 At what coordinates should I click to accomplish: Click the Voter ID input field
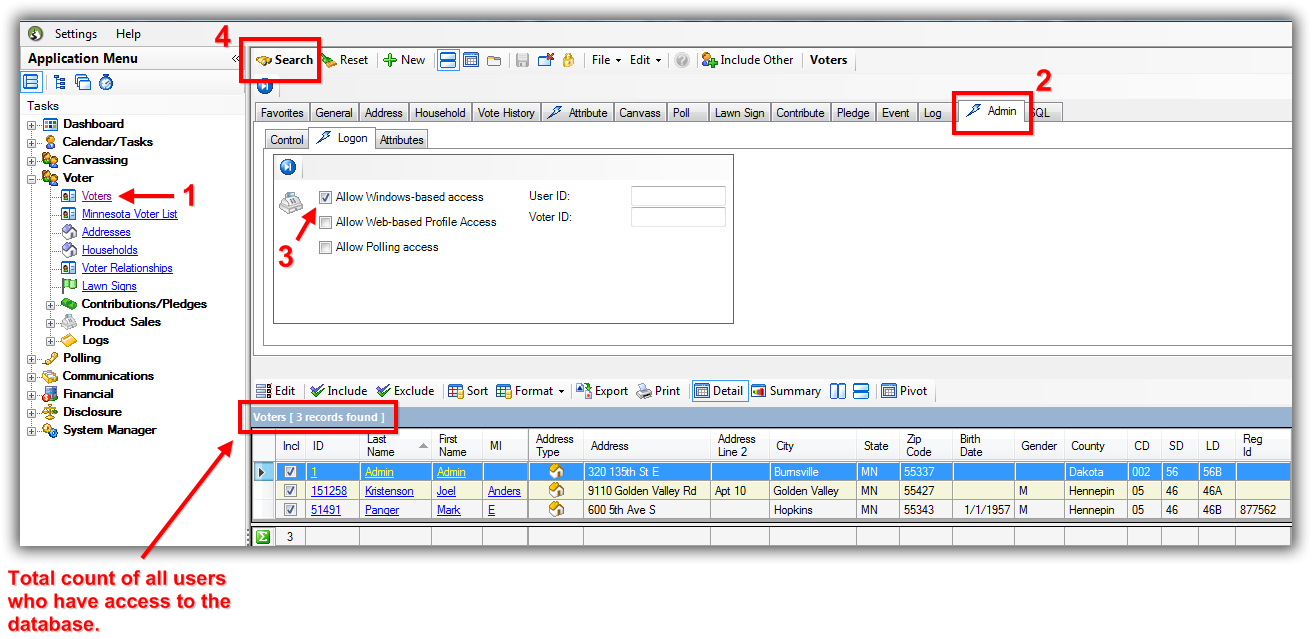point(678,218)
